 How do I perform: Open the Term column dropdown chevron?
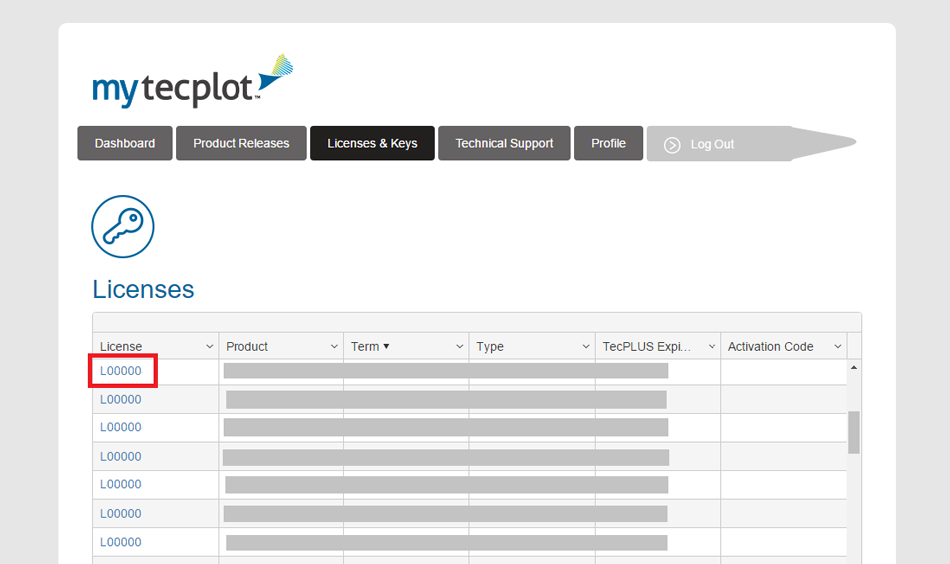coord(459,347)
